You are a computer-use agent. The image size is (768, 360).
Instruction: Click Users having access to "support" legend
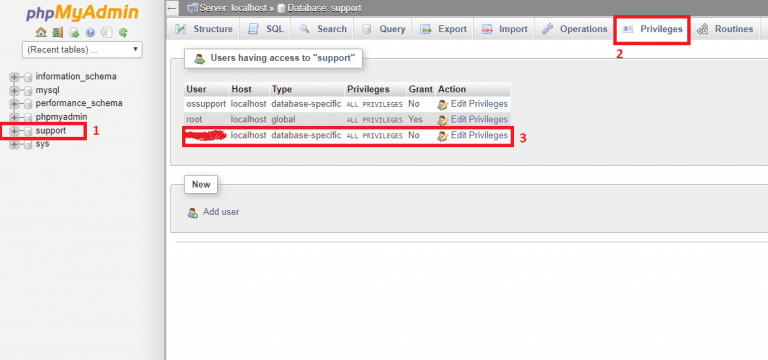pyautogui.click(x=273, y=58)
